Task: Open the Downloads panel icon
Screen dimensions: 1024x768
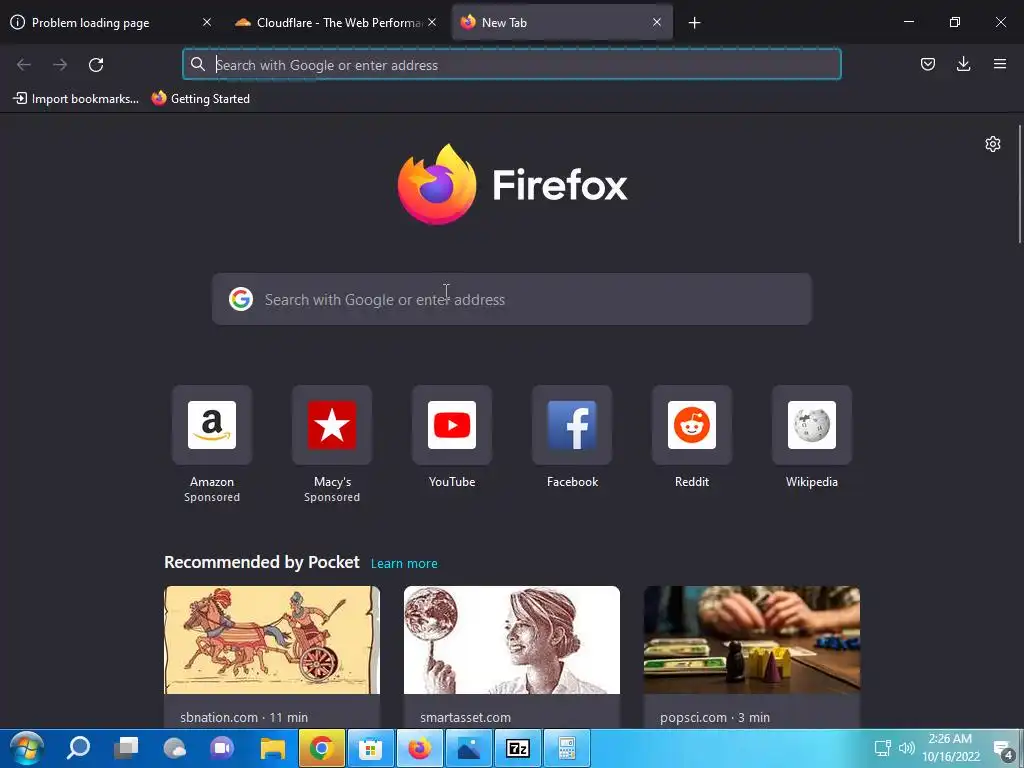Action: (963, 64)
